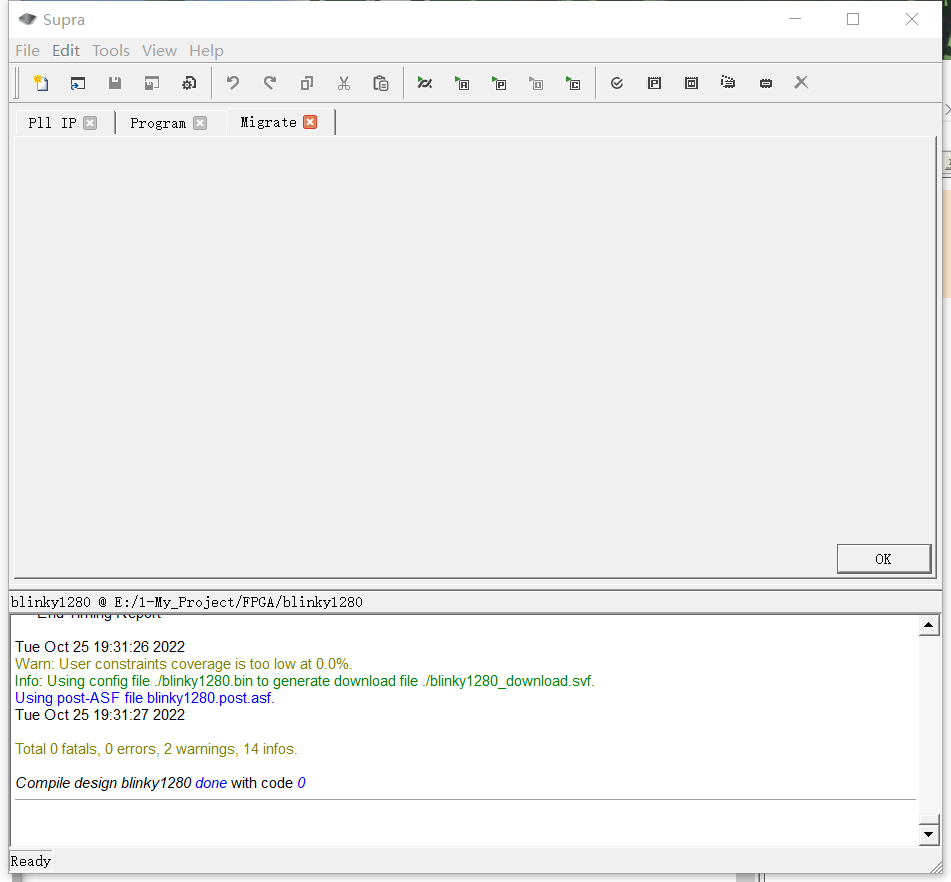
Task: Click the 'User constraints coverage' warning line
Action: click(x=184, y=664)
